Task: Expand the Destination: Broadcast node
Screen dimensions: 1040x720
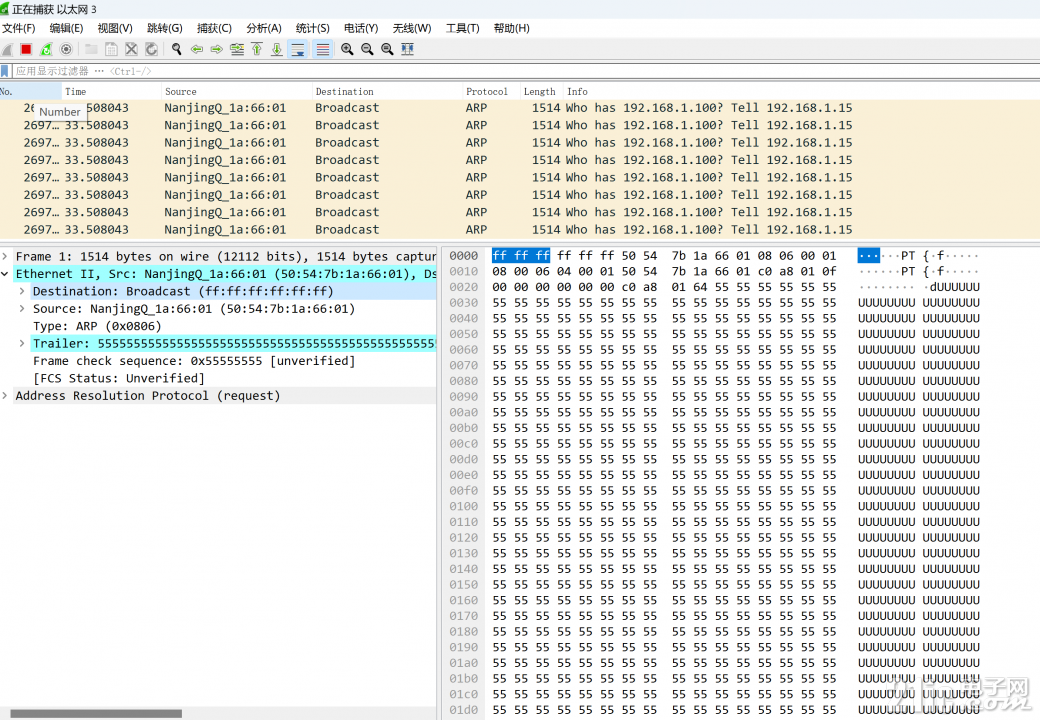Action: [x=22, y=290]
